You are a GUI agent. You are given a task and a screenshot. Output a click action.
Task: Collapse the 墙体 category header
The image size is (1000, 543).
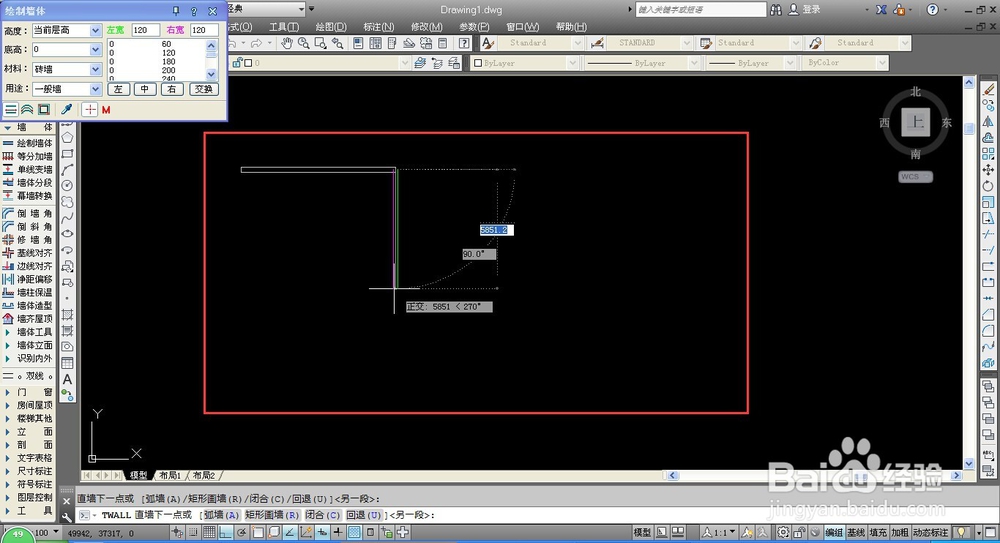pos(28,128)
